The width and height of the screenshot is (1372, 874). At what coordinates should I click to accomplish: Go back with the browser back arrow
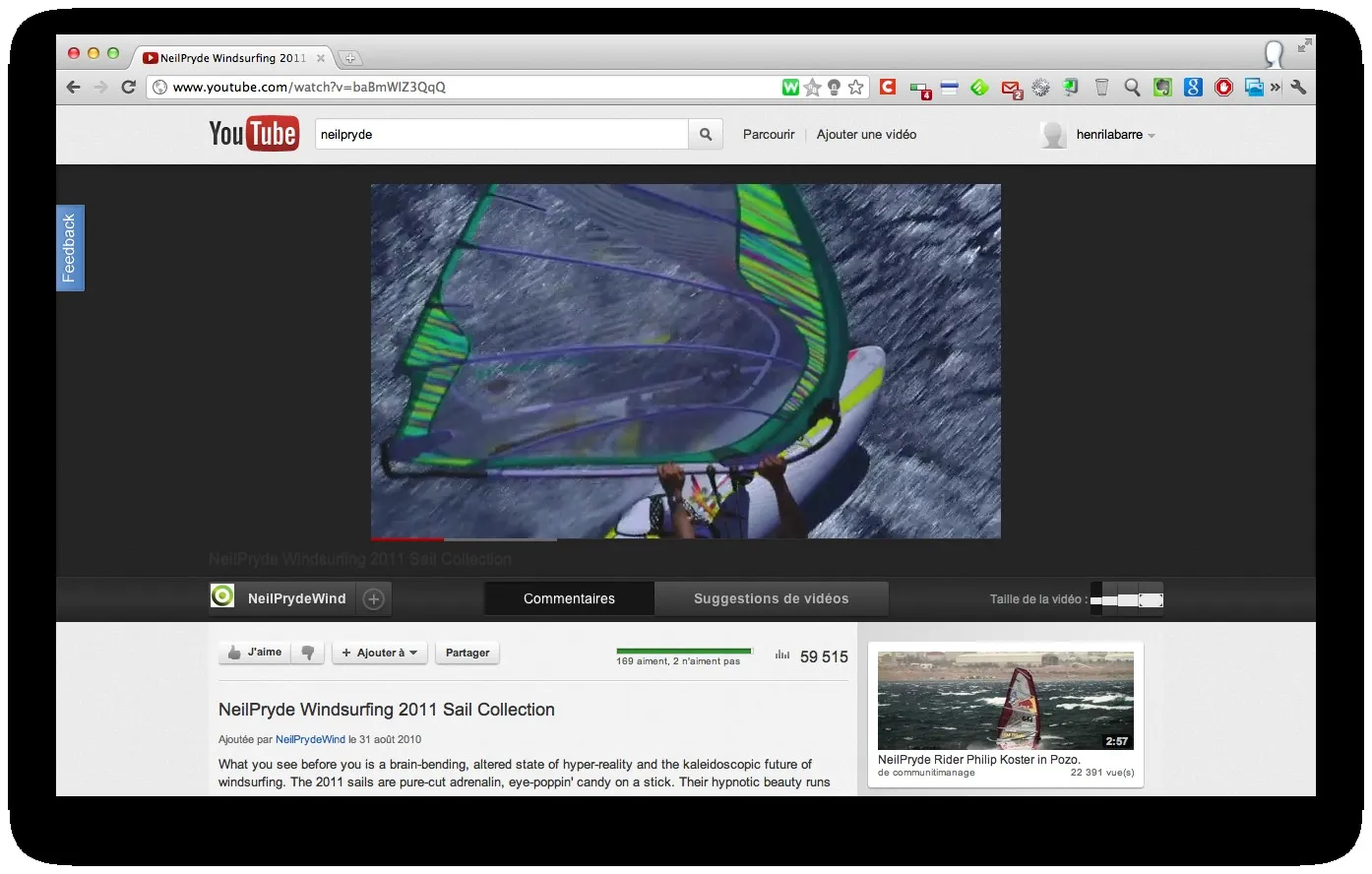(x=74, y=88)
